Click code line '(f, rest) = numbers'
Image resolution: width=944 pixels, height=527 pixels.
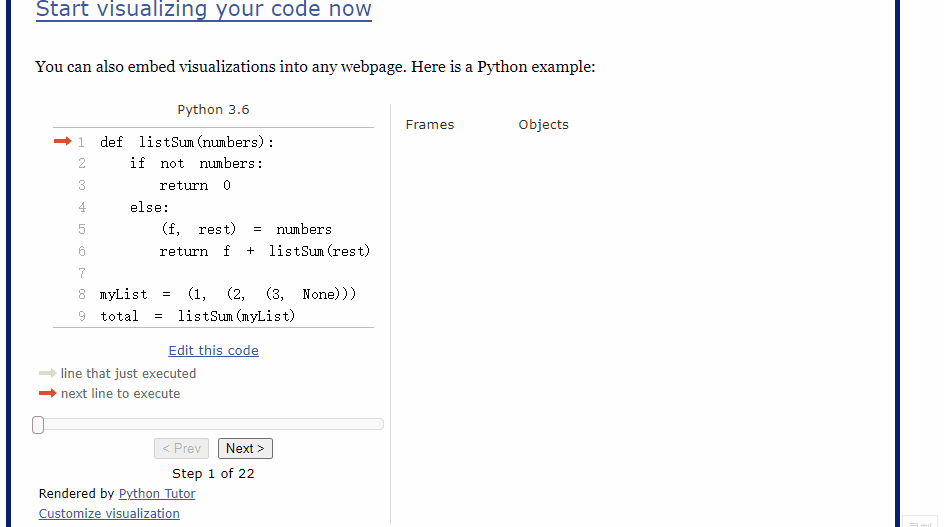(x=246, y=229)
